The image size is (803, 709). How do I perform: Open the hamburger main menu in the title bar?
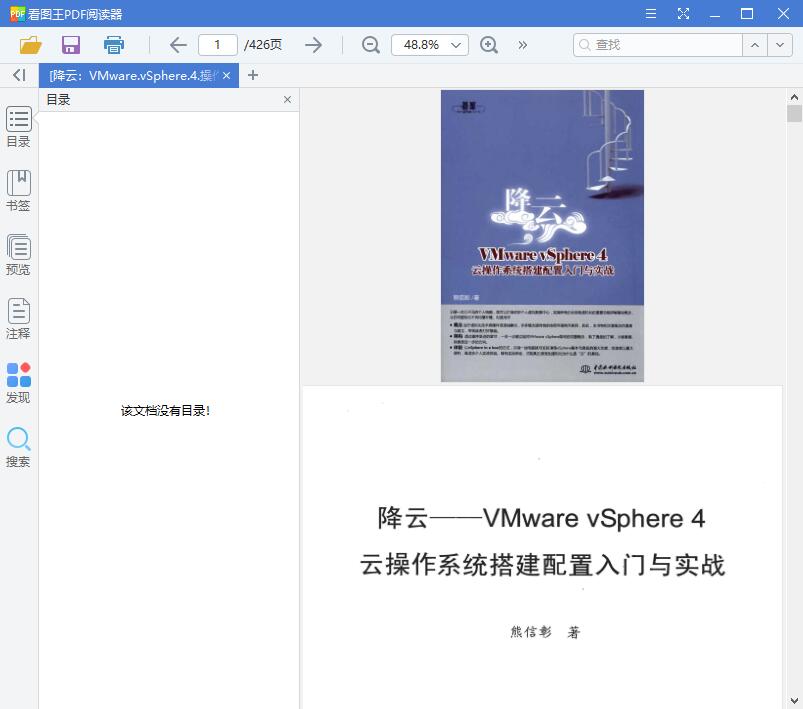[651, 14]
